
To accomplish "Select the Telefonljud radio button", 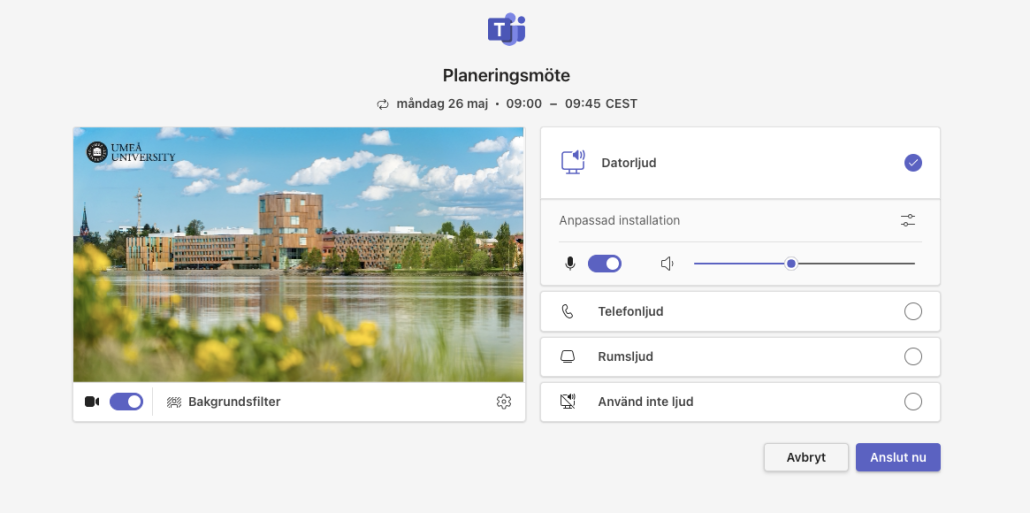I will [x=913, y=311].
